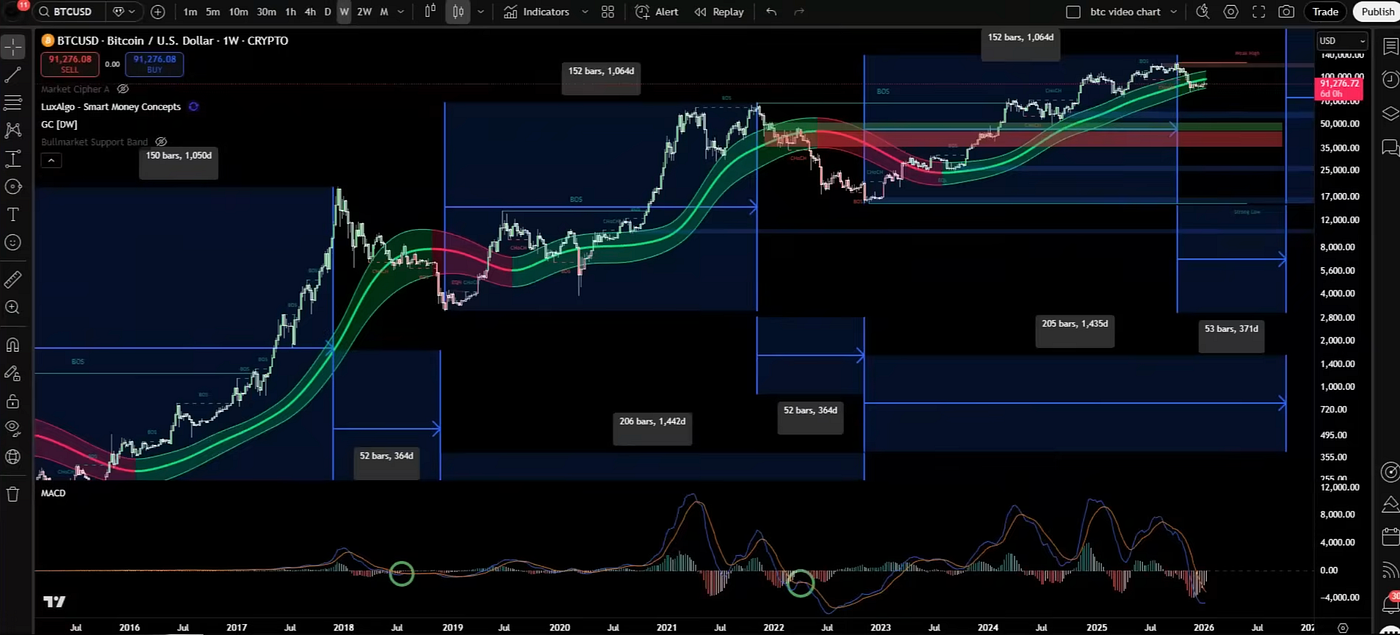The width and height of the screenshot is (1400, 635).
Task: Select the geometric shapes brush tool
Action: (13, 186)
